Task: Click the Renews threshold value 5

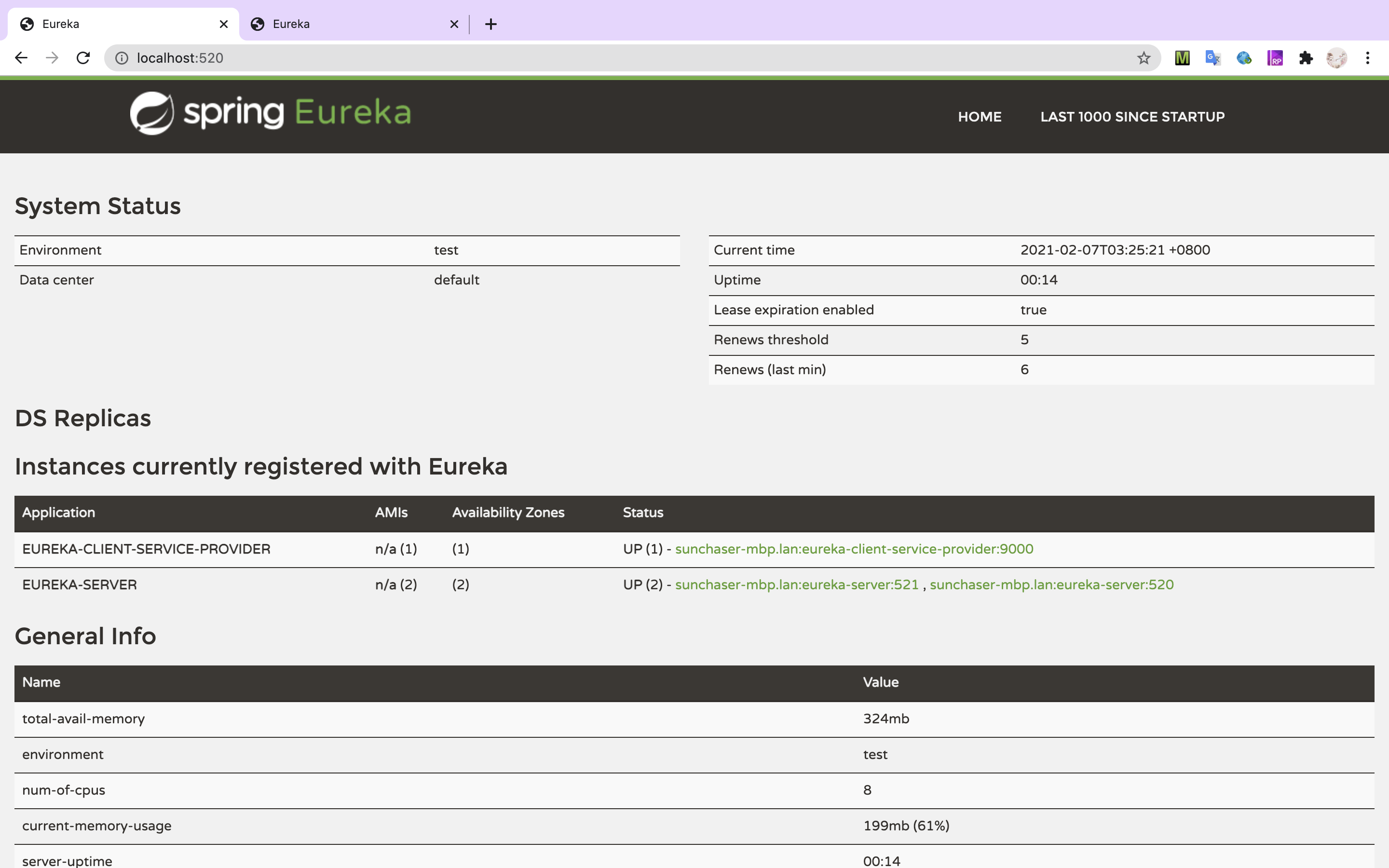Action: point(1024,339)
